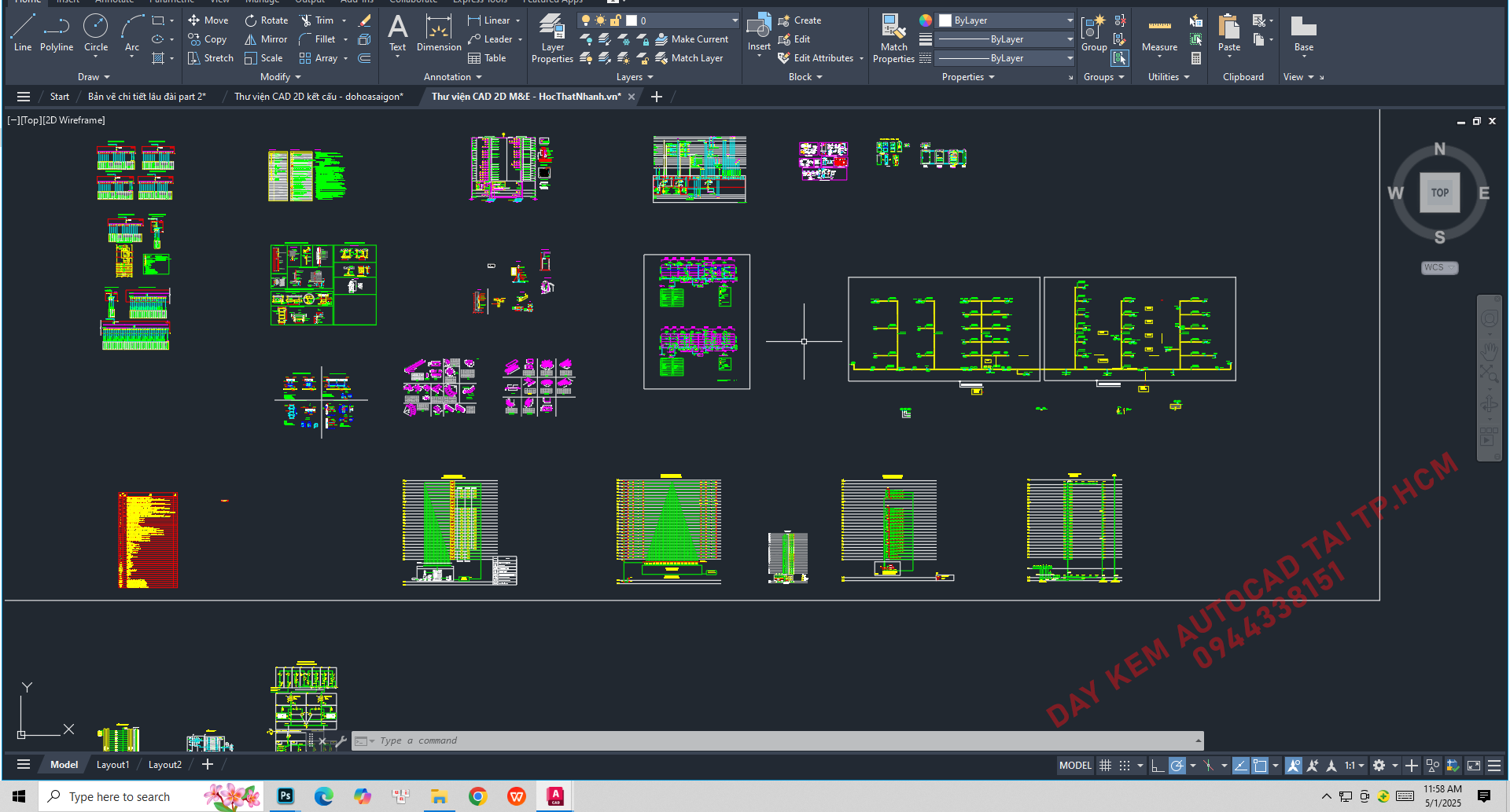The image size is (1510, 812).
Task: Open Photoshop from the taskbar
Action: coord(285,796)
